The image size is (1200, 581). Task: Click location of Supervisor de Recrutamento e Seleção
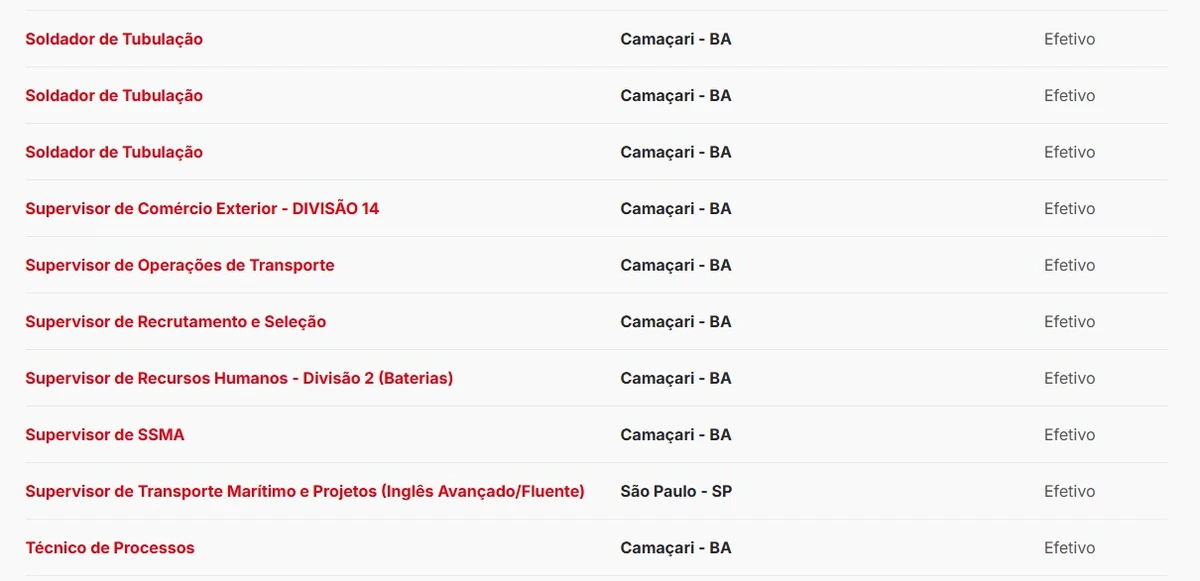click(x=676, y=322)
